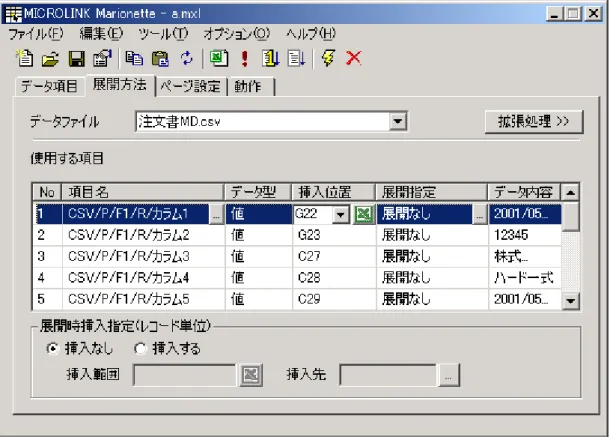610x437 pixels.
Task: Click the Excel cell picker icon in row 1
Action: click(x=363, y=214)
